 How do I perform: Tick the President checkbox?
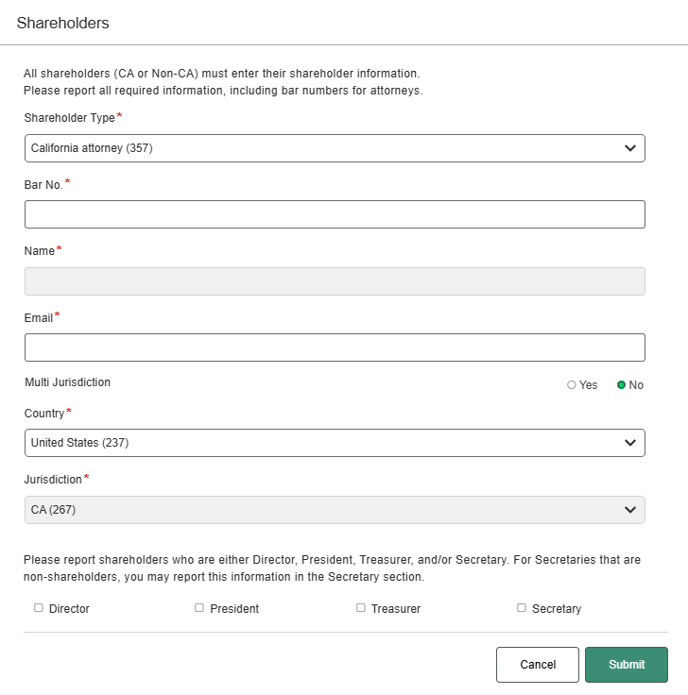(200, 608)
